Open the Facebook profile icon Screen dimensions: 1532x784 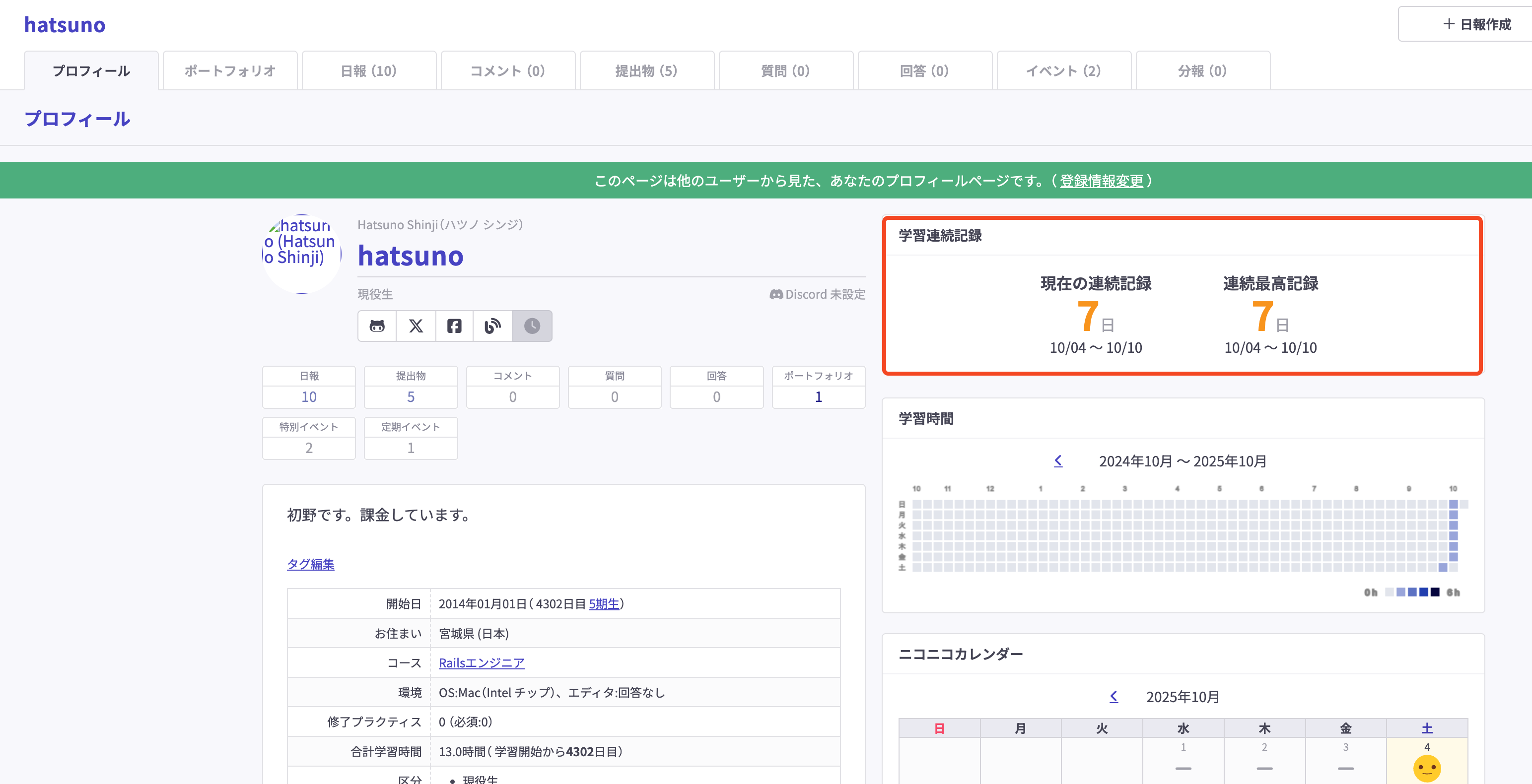(454, 326)
